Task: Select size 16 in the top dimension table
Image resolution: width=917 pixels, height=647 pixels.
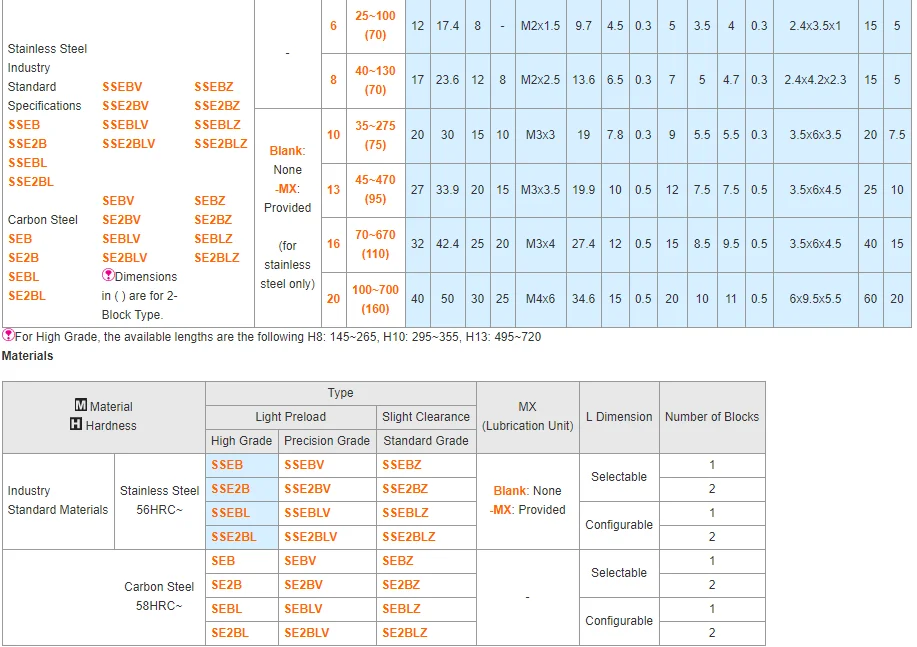Action: (x=333, y=243)
